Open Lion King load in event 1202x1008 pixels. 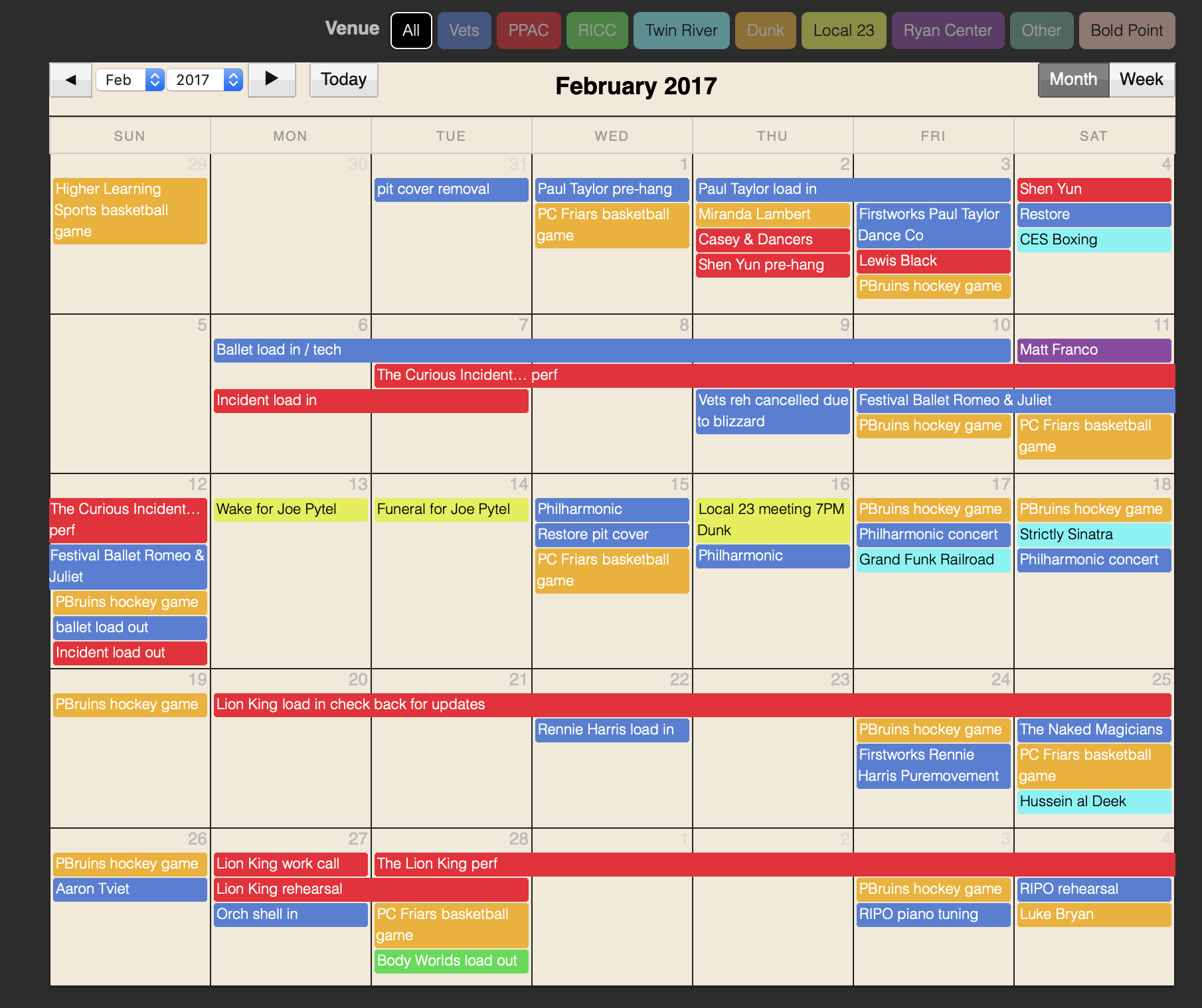[x=691, y=705]
